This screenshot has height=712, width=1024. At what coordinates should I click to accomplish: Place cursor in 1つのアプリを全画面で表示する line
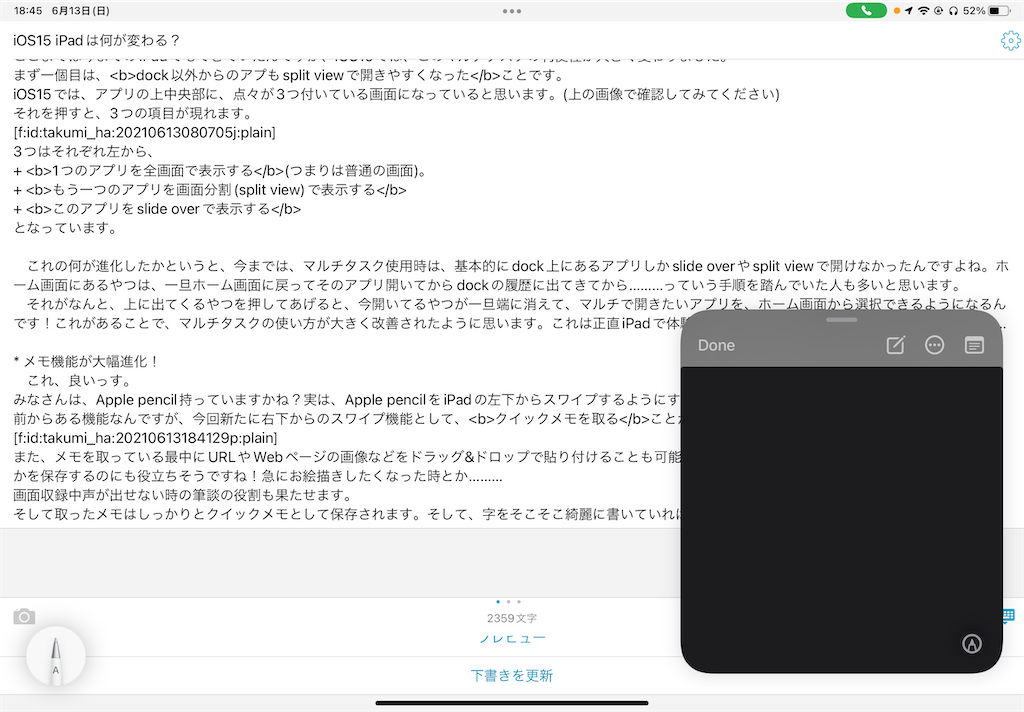pos(220,170)
